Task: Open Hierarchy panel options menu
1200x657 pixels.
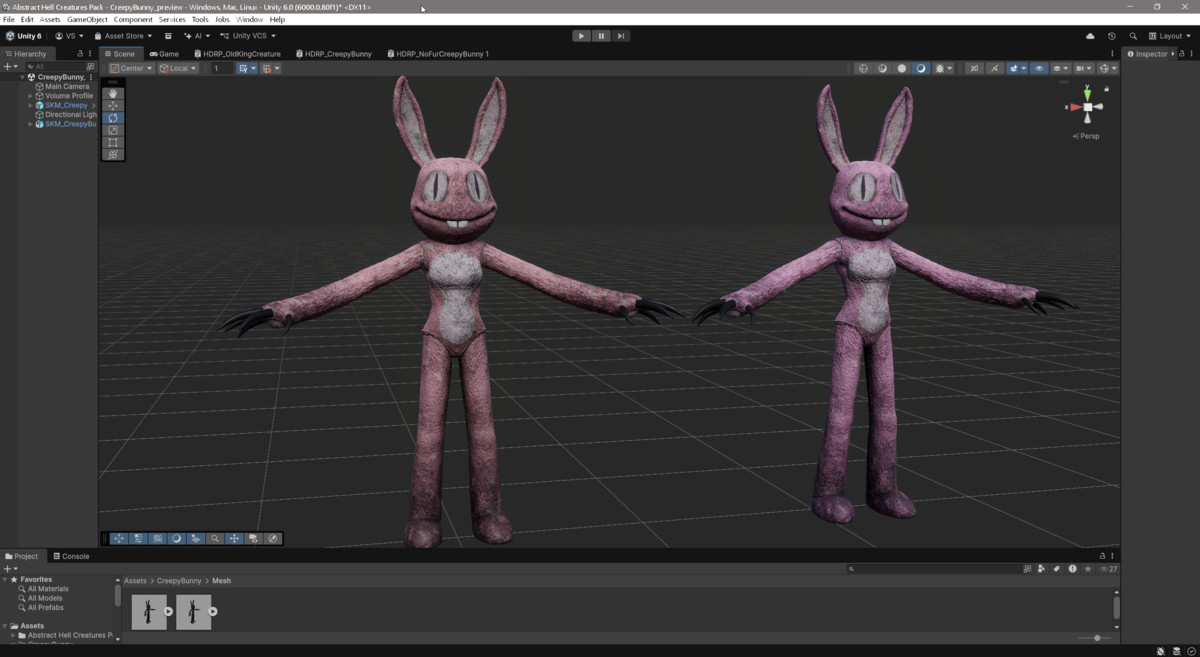Action: [91, 54]
